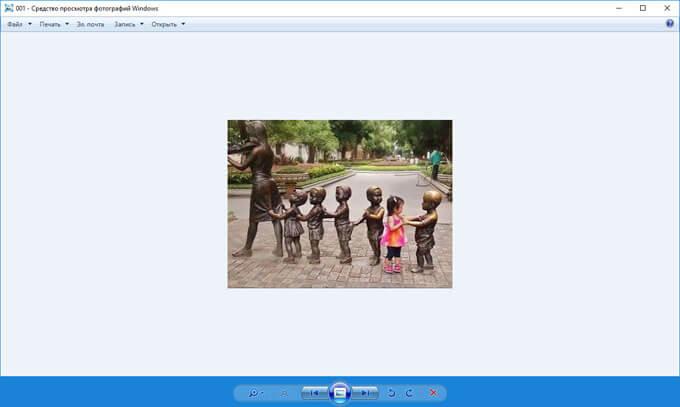
Task: Delete the photo with red X
Action: [x=433, y=393]
